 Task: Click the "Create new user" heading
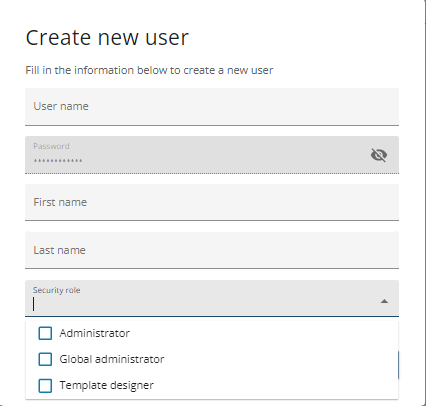pyautogui.click(x=107, y=38)
